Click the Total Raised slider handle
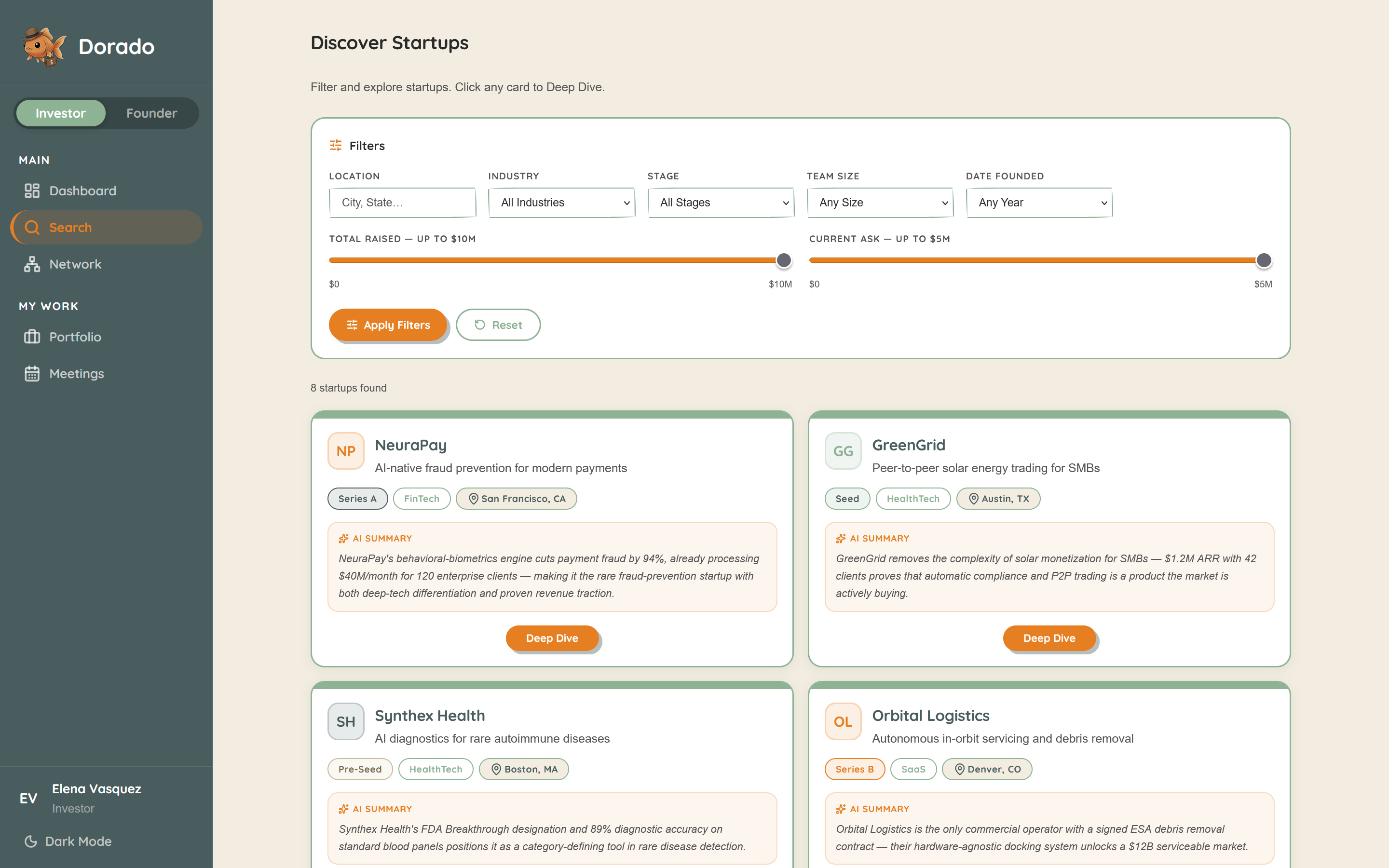Screen dimensions: 1389x868 tap(783, 260)
